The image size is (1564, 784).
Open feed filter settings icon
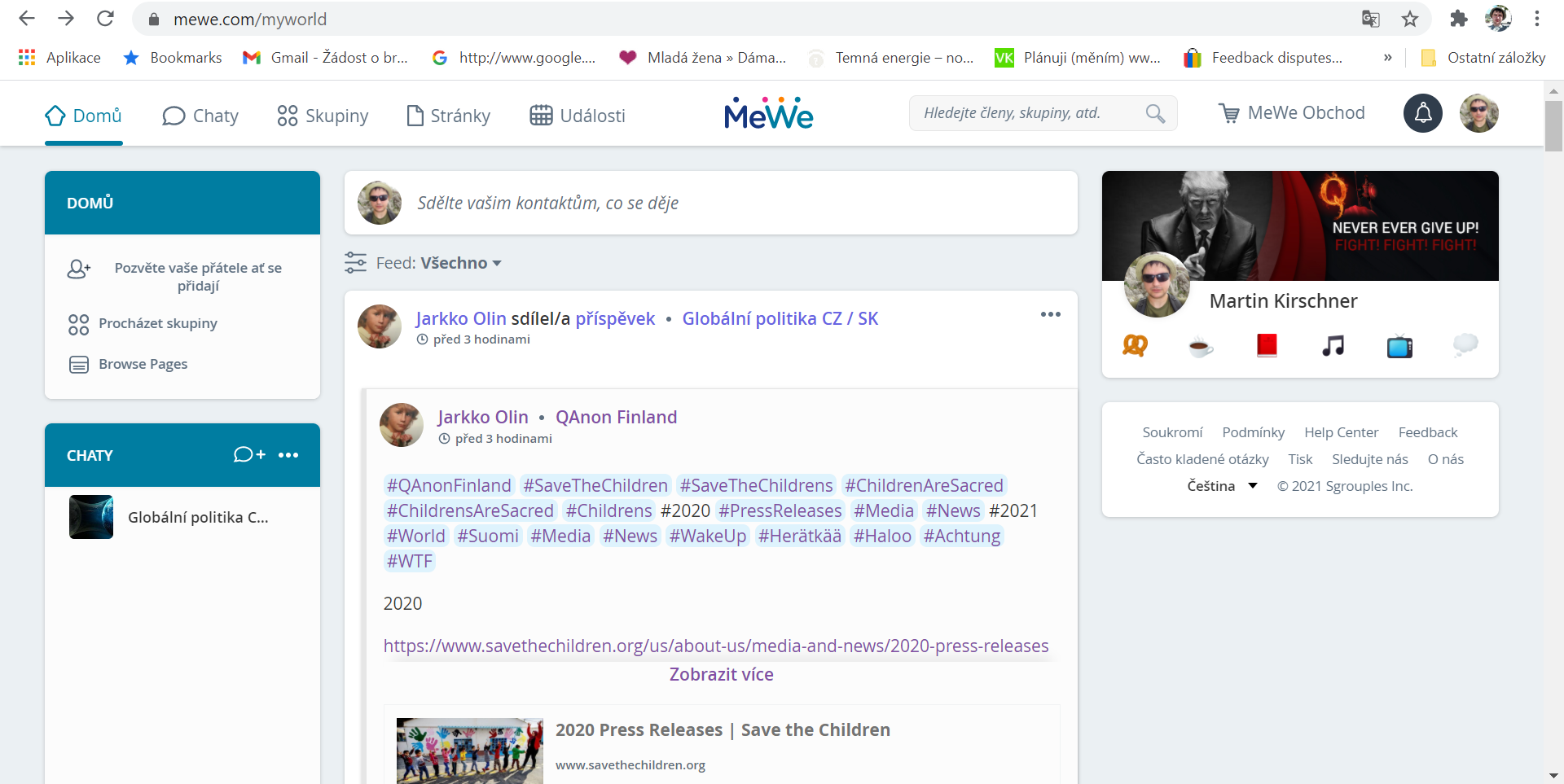(x=355, y=263)
